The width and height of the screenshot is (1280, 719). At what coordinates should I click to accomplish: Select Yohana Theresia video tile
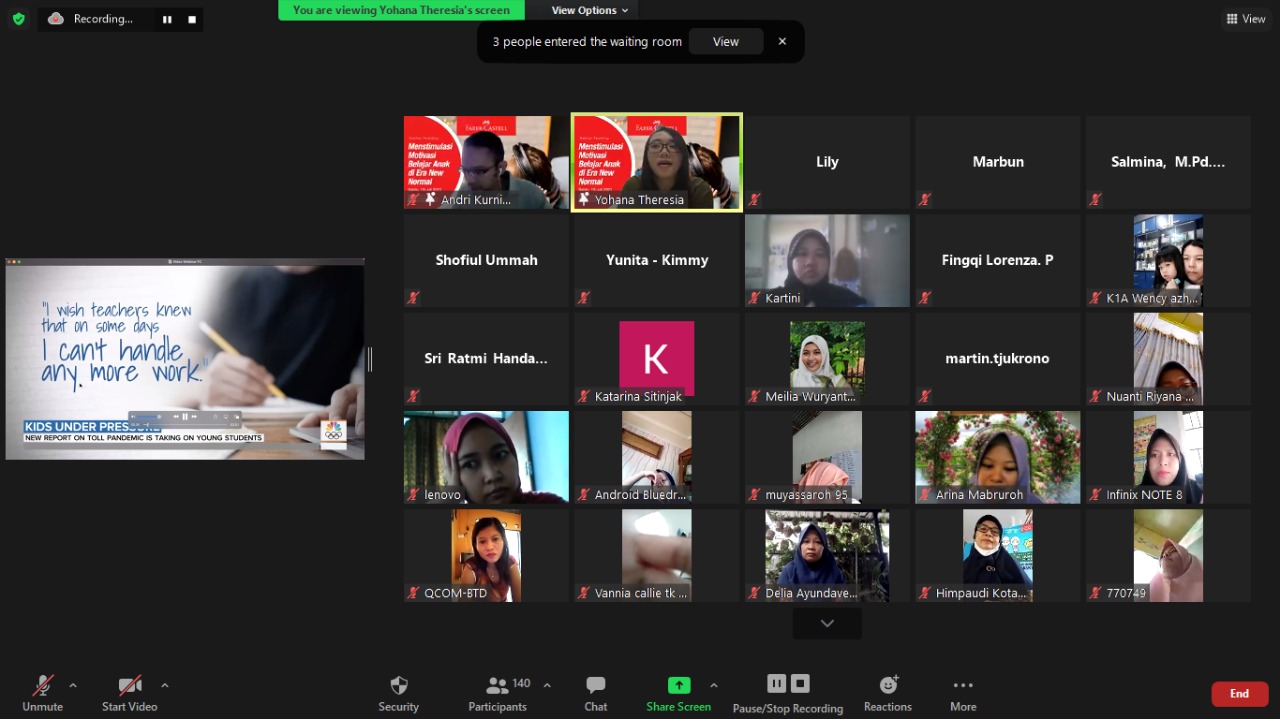[657, 162]
